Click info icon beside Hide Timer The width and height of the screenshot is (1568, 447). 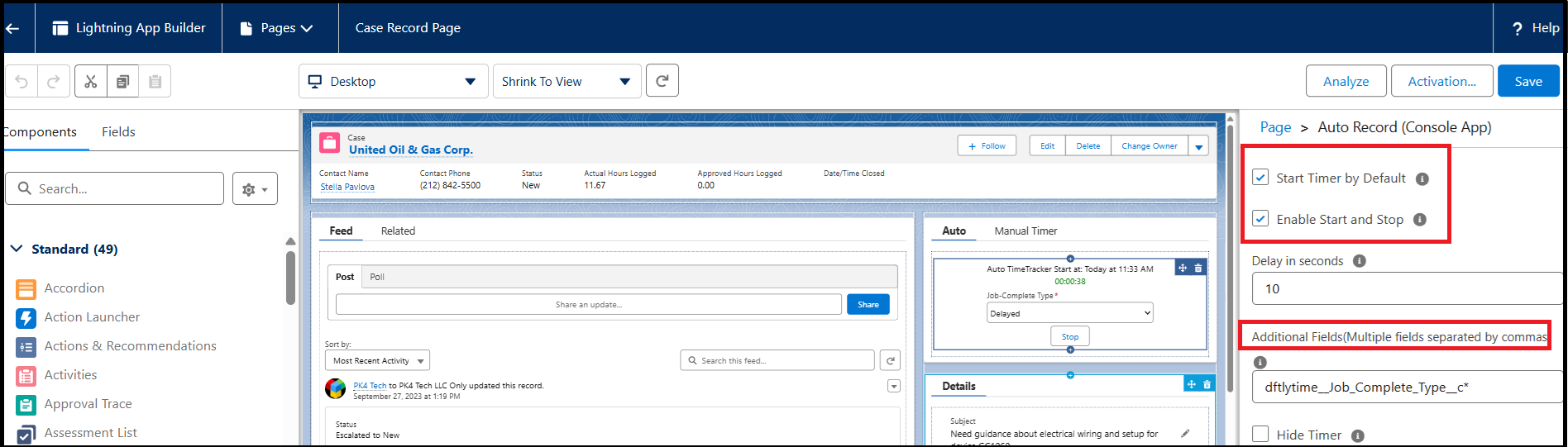(1358, 435)
